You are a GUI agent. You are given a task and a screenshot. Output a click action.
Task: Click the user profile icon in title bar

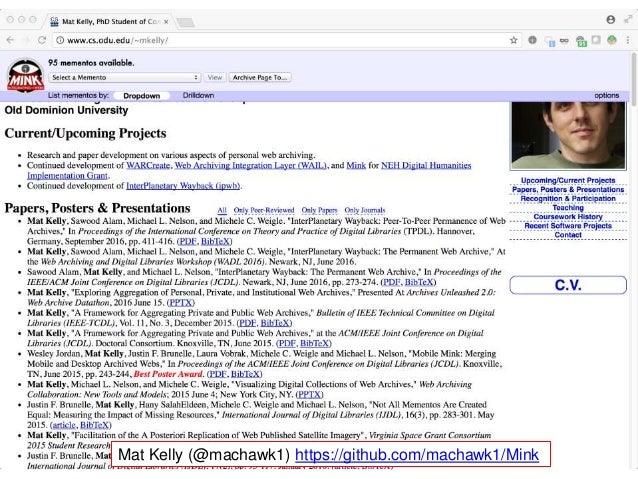click(610, 19)
